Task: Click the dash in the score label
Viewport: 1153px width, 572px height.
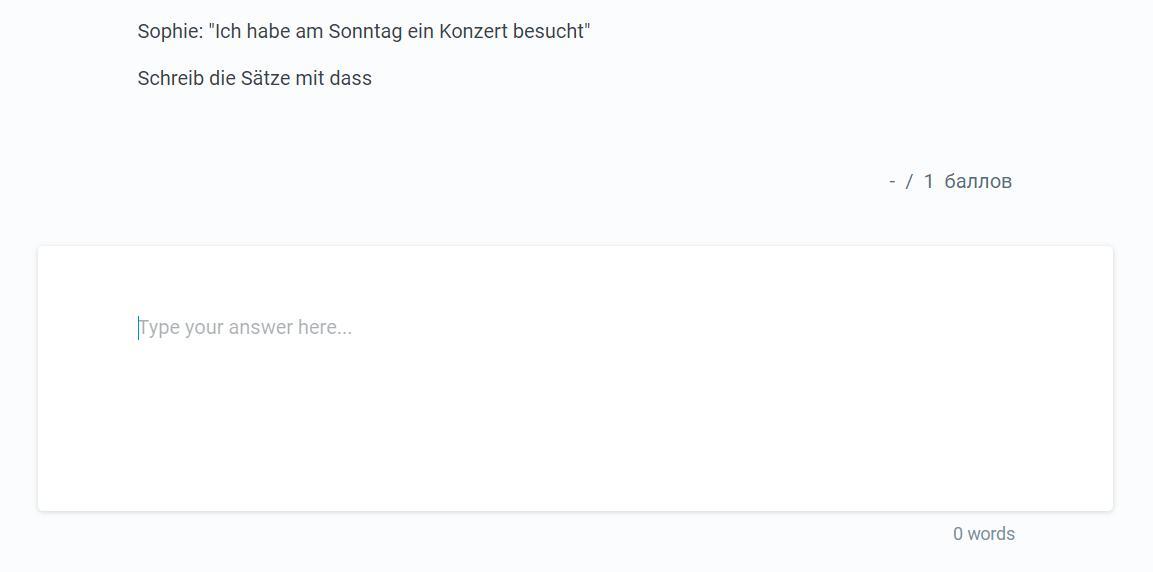Action: point(891,181)
